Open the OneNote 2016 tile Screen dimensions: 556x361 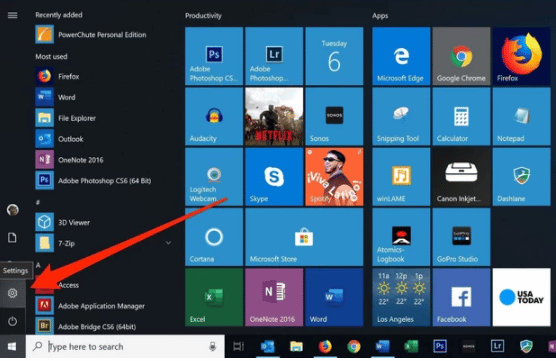pos(274,297)
